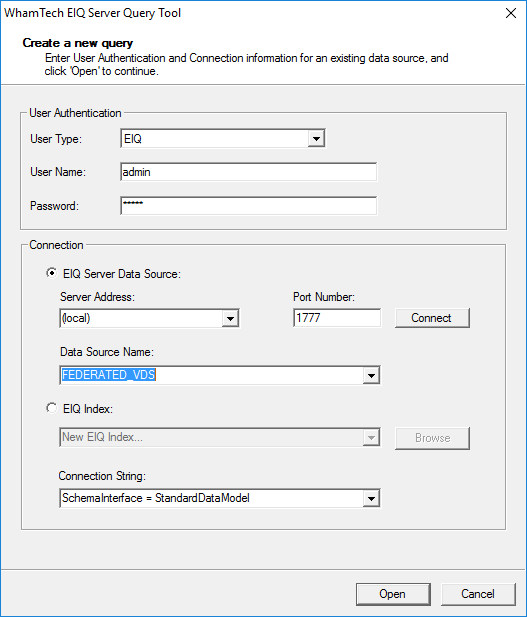Click the User Name input field
This screenshot has height=617, width=527.
(249, 172)
